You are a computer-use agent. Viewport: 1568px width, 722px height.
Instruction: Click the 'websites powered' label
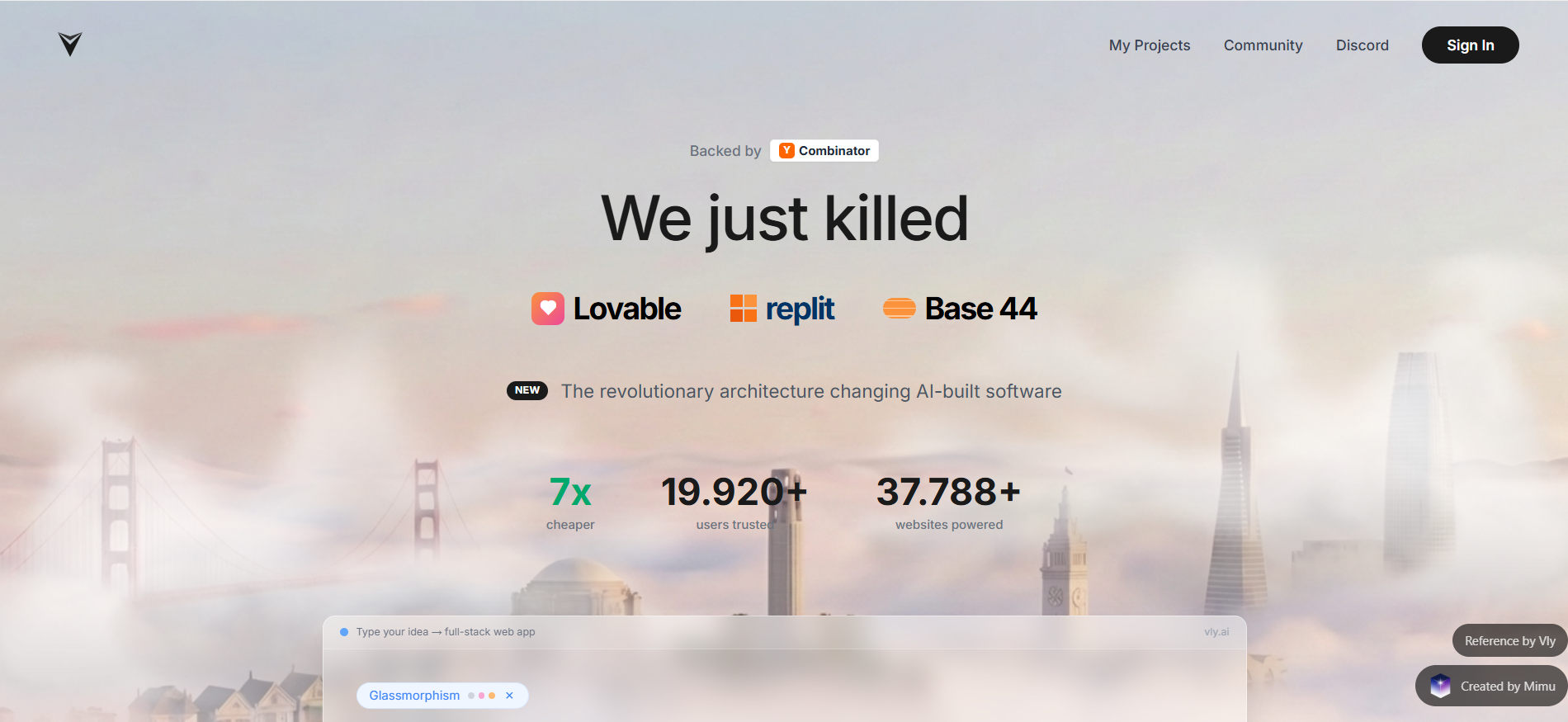point(949,525)
